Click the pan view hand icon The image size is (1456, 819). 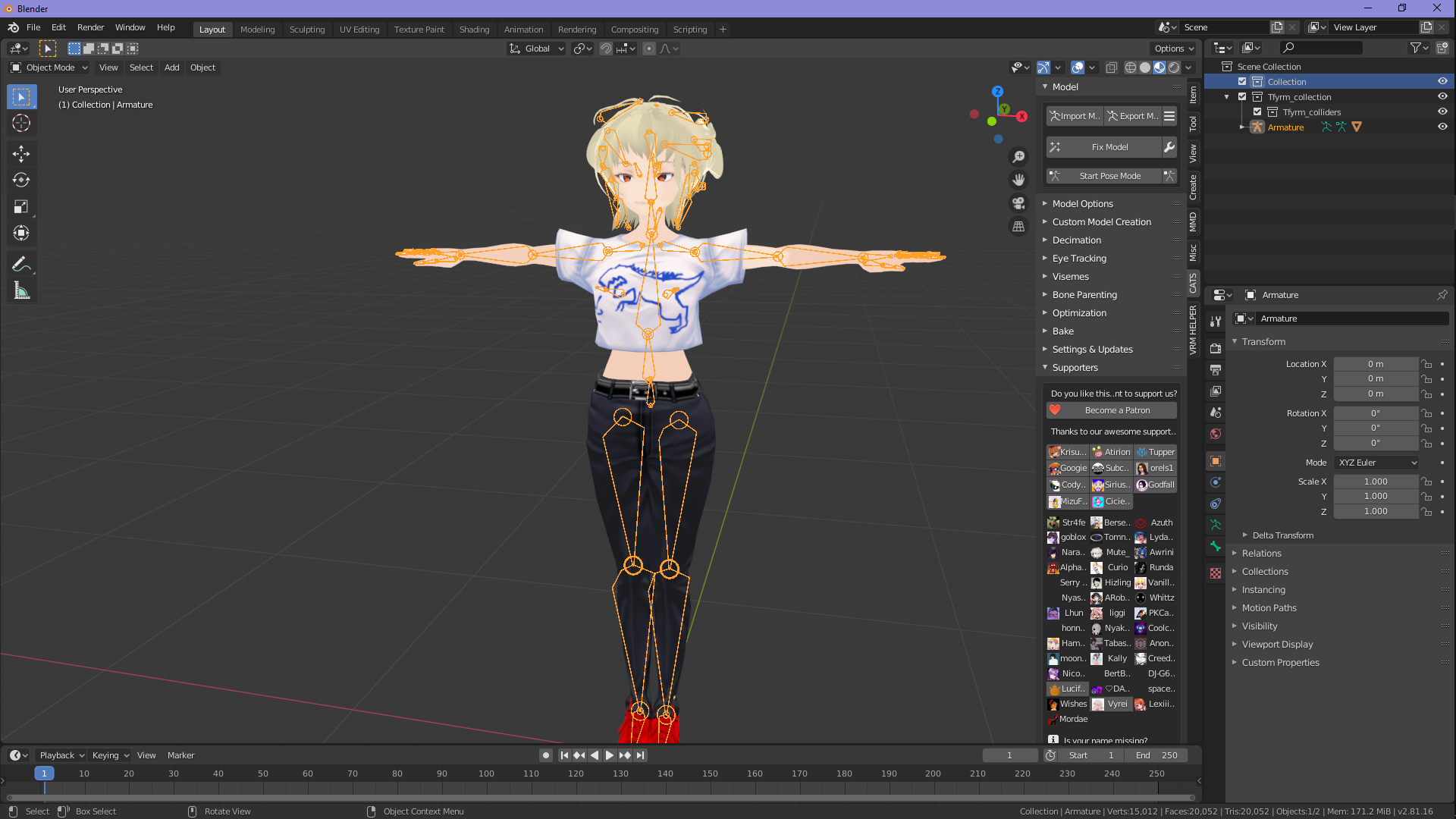pyautogui.click(x=1018, y=180)
